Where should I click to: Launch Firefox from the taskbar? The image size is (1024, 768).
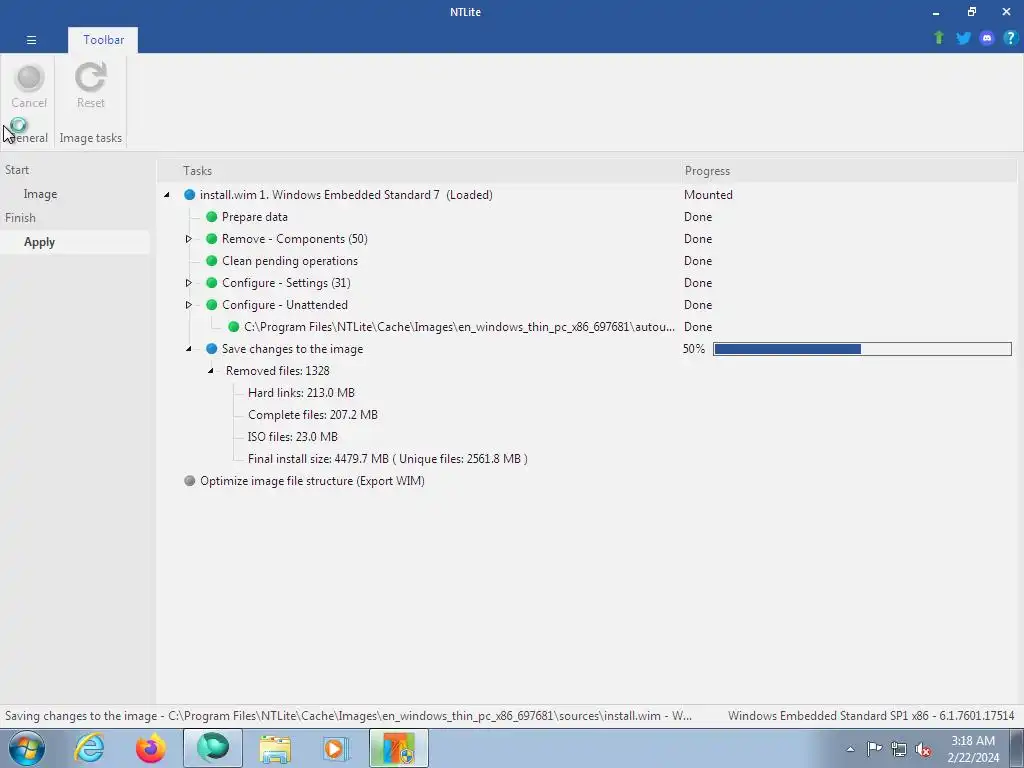150,748
